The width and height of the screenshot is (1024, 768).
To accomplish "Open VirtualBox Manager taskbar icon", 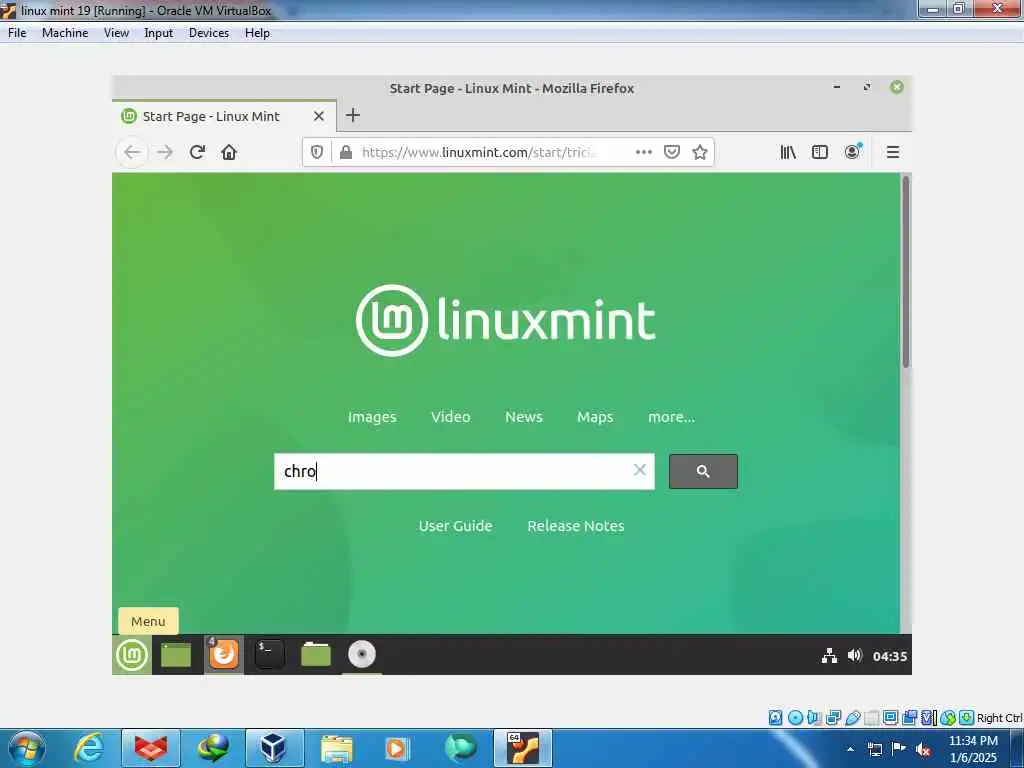I will [x=274, y=748].
